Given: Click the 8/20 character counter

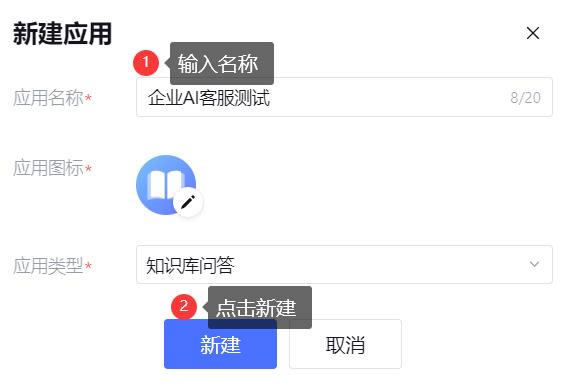Looking at the screenshot, I should click(525, 98).
